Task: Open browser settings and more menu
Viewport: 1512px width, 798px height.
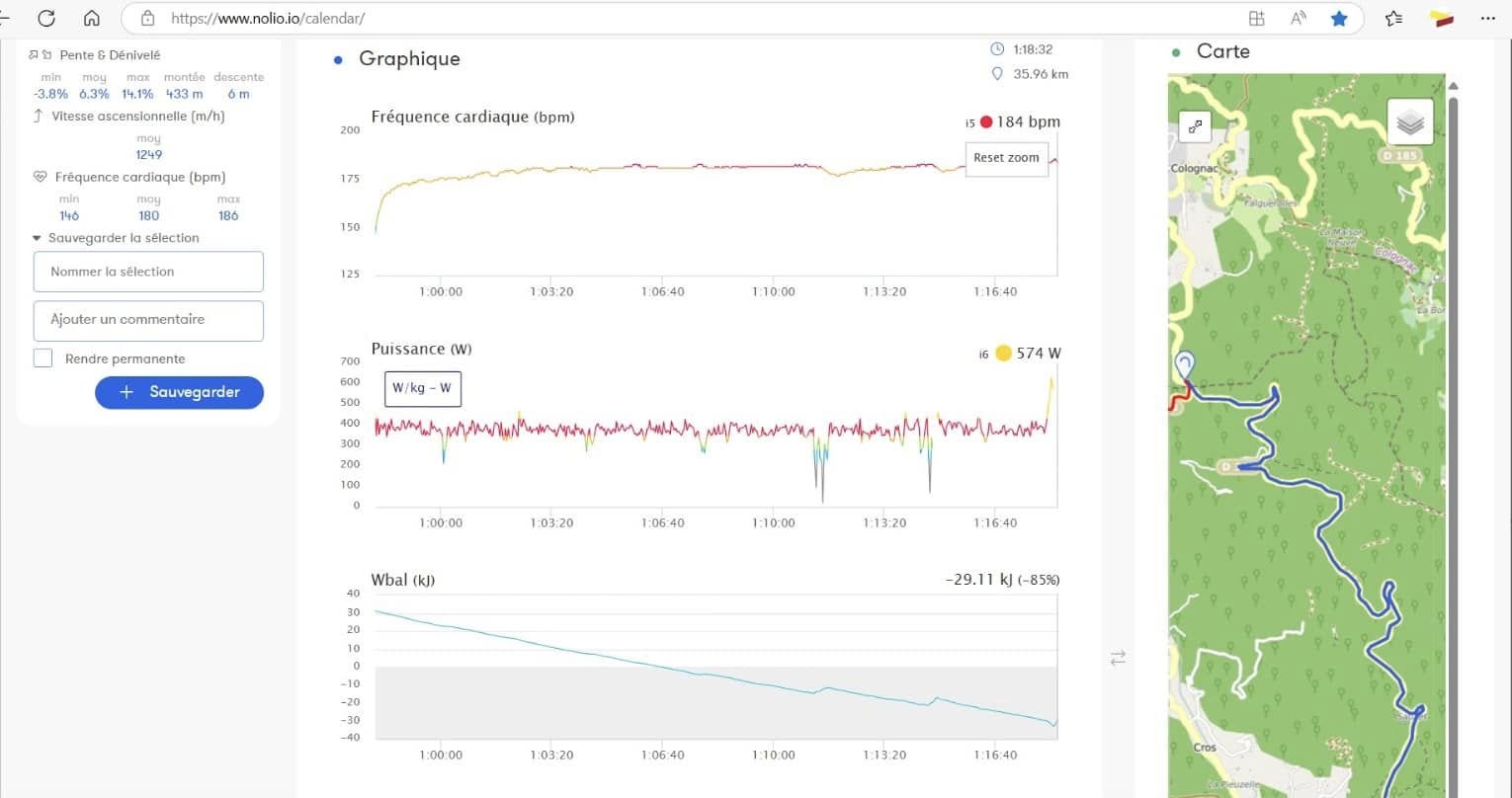Action: (x=1486, y=18)
